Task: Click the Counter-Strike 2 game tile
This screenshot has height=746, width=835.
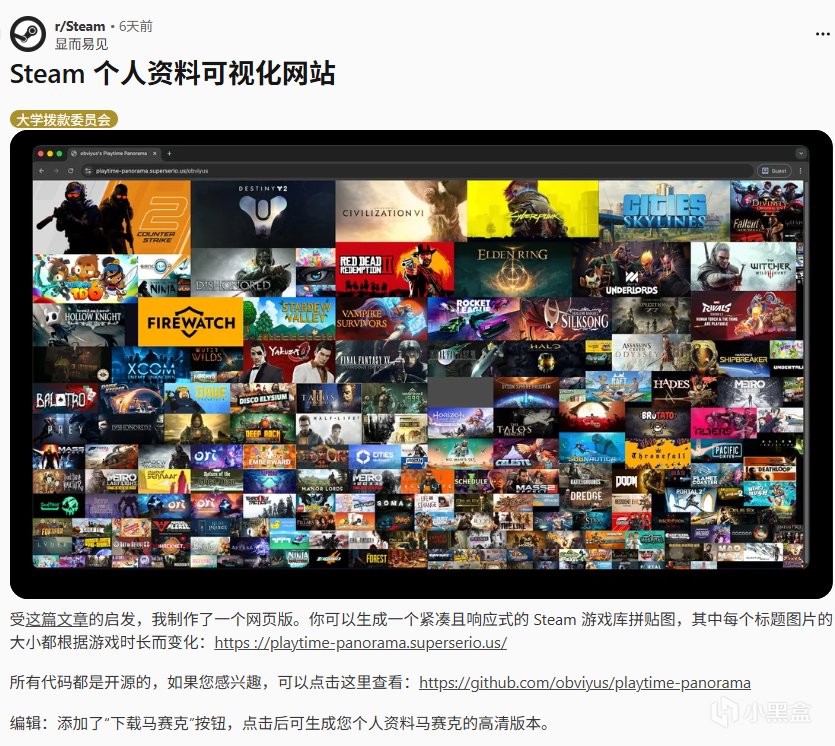Action: (x=112, y=217)
